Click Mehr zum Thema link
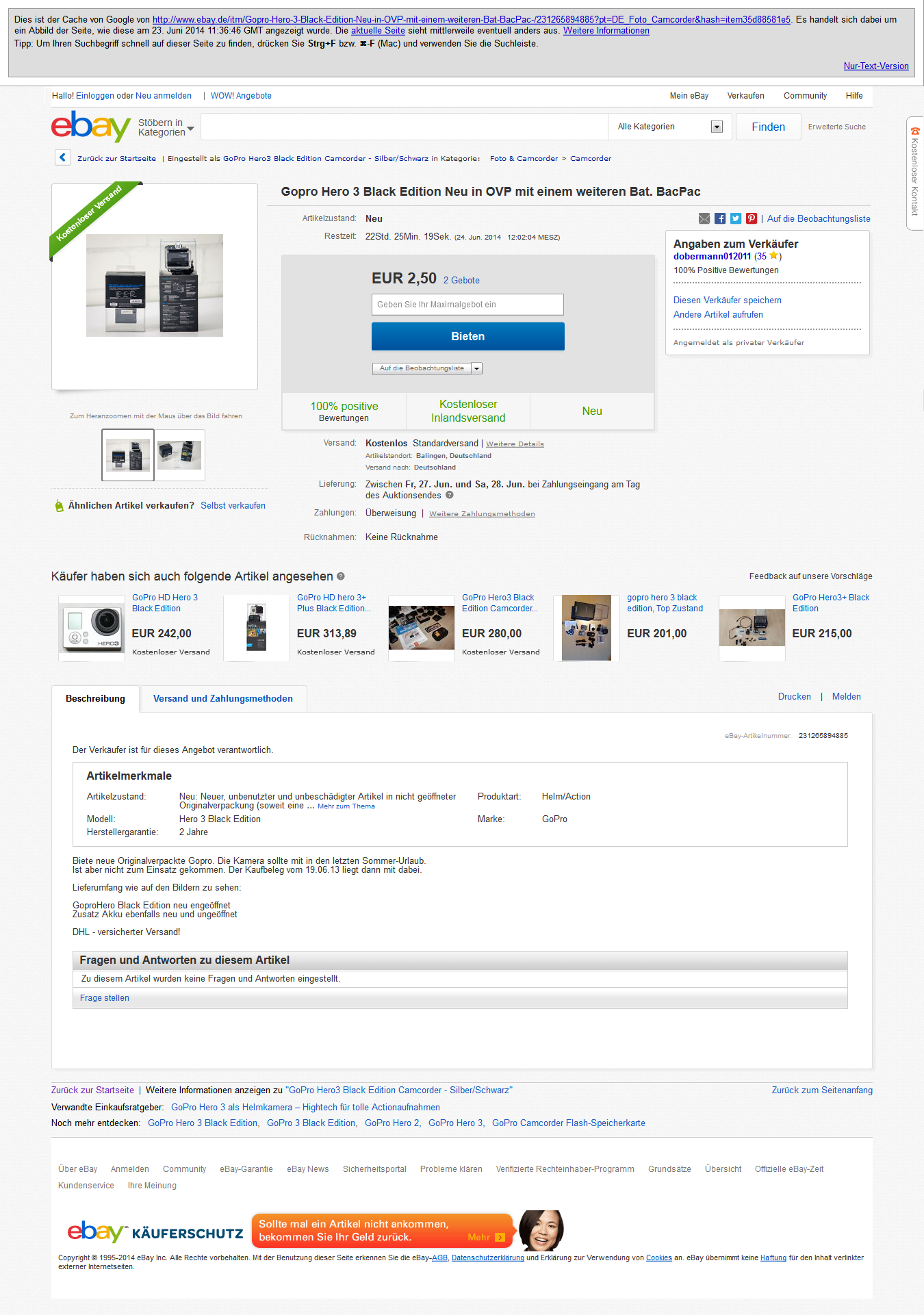The height and width of the screenshot is (1315, 924). [x=346, y=806]
